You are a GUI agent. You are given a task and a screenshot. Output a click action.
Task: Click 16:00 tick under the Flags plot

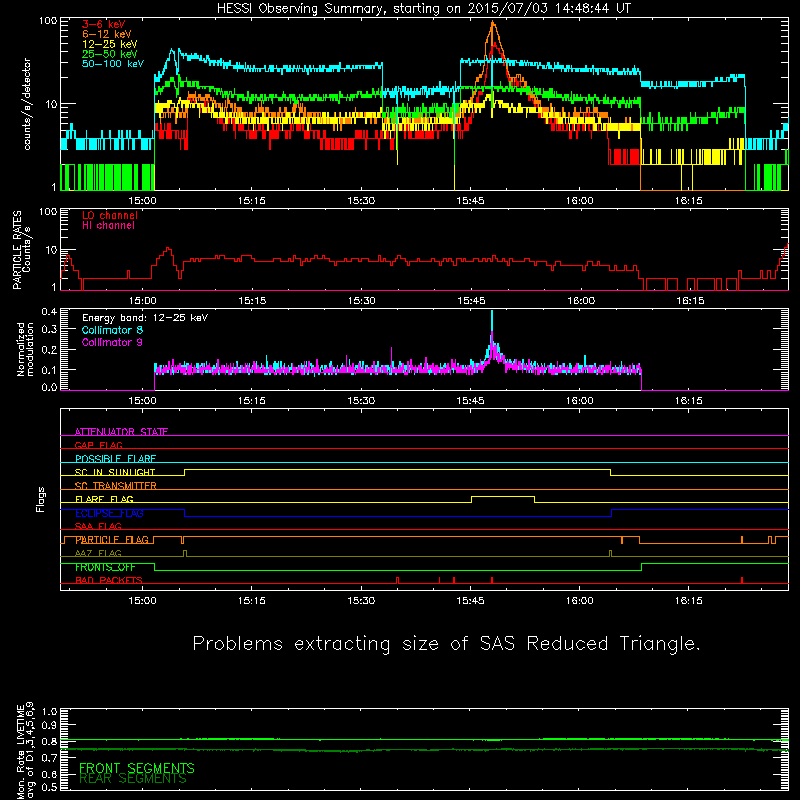tap(579, 601)
